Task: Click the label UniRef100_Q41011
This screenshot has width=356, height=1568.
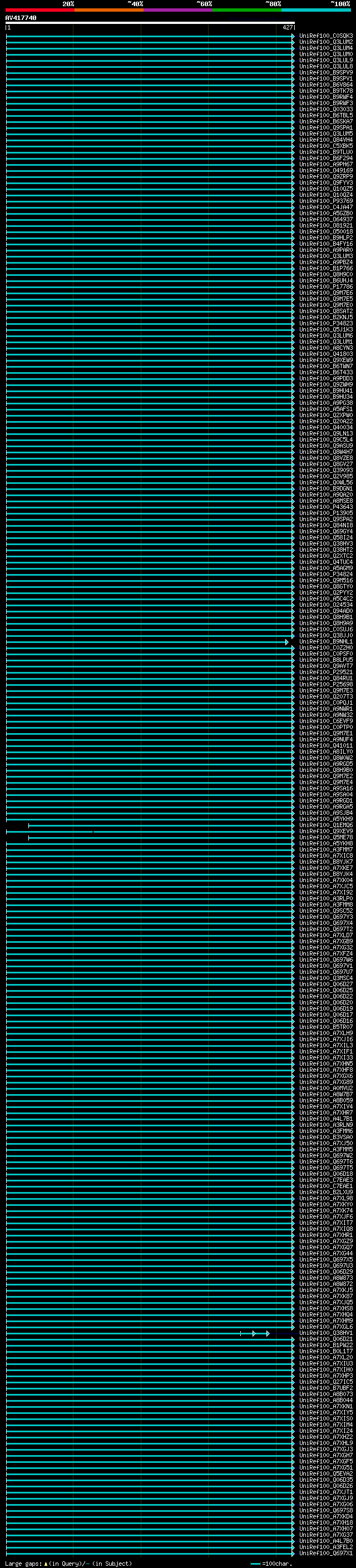Action: click(326, 746)
